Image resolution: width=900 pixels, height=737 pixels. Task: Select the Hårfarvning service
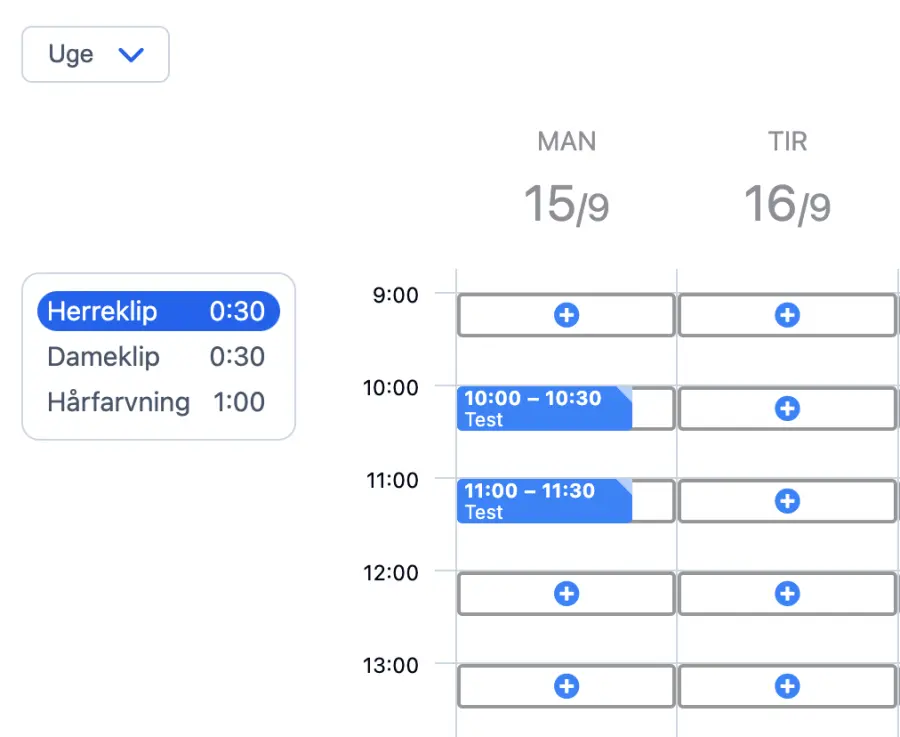pyautogui.click(x=158, y=402)
